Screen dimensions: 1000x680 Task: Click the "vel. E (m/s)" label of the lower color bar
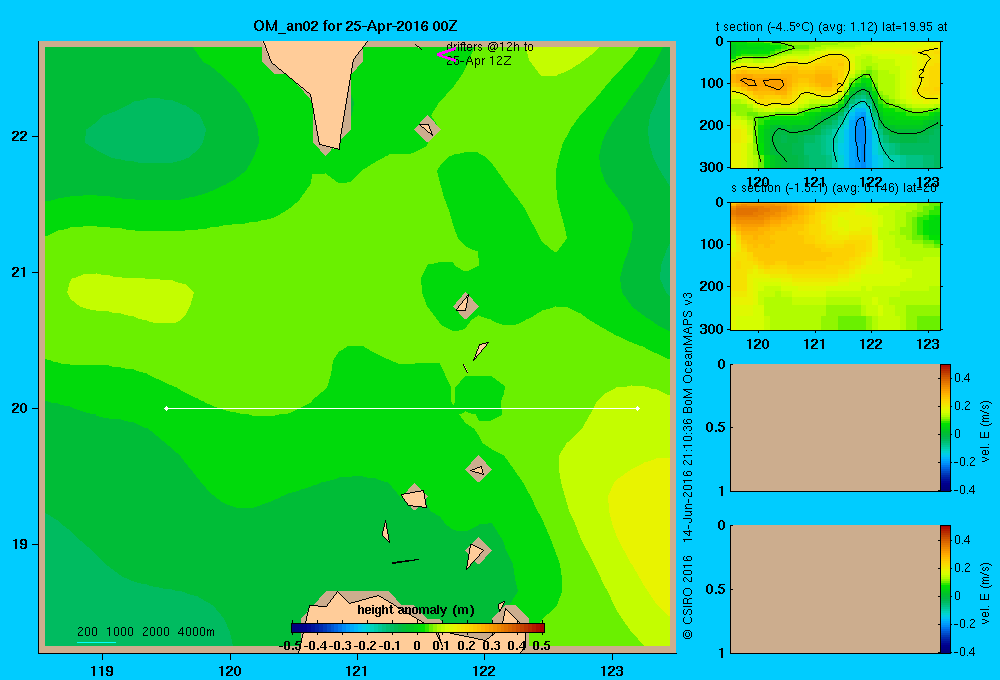click(x=986, y=593)
